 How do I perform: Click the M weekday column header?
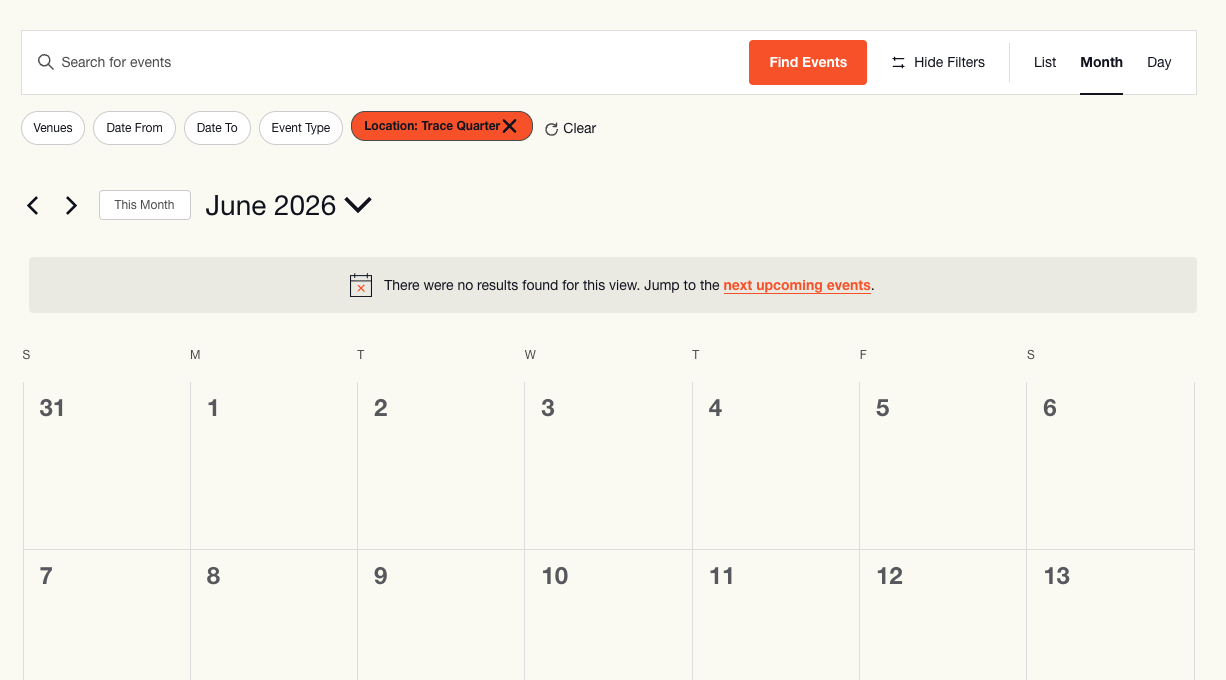(x=195, y=355)
